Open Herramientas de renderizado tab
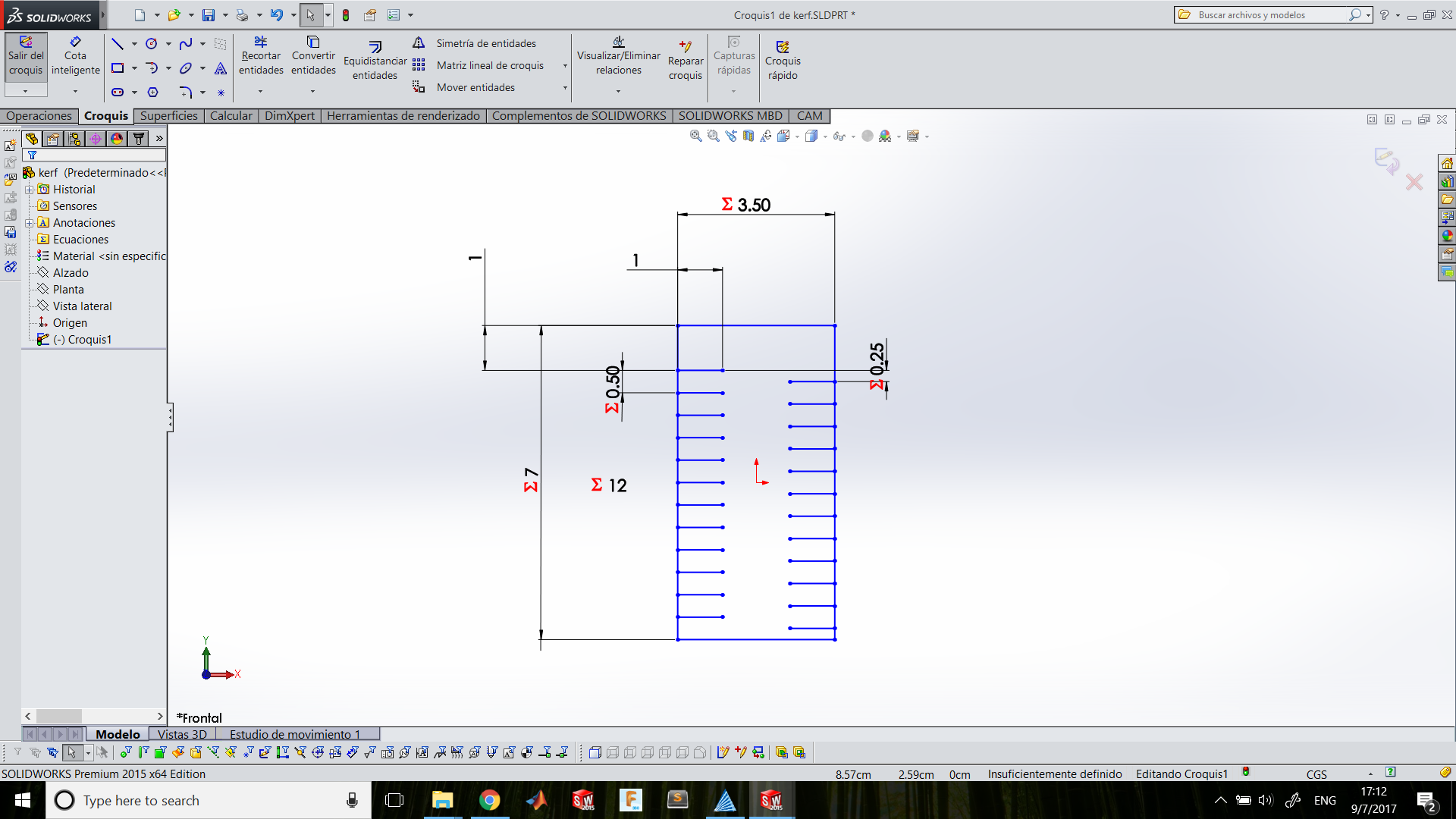 point(403,115)
